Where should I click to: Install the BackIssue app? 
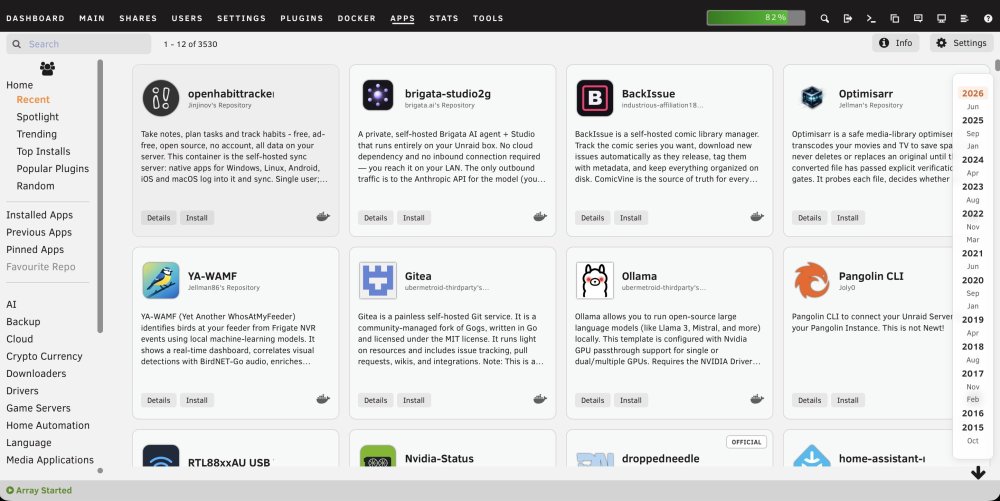click(x=631, y=218)
